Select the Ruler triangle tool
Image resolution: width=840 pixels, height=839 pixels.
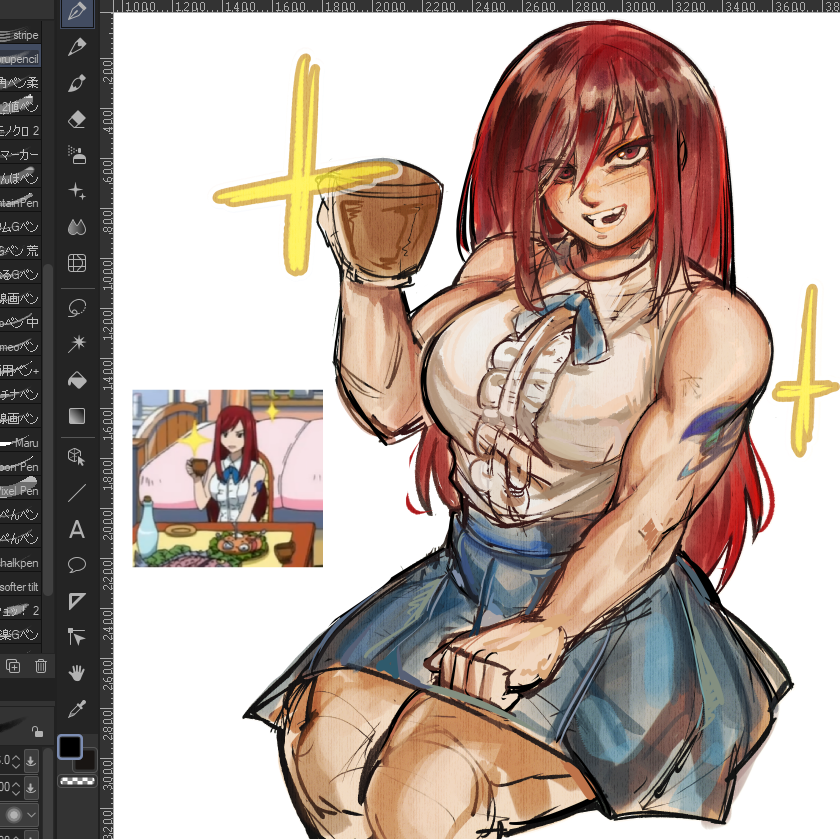pyautogui.click(x=77, y=601)
